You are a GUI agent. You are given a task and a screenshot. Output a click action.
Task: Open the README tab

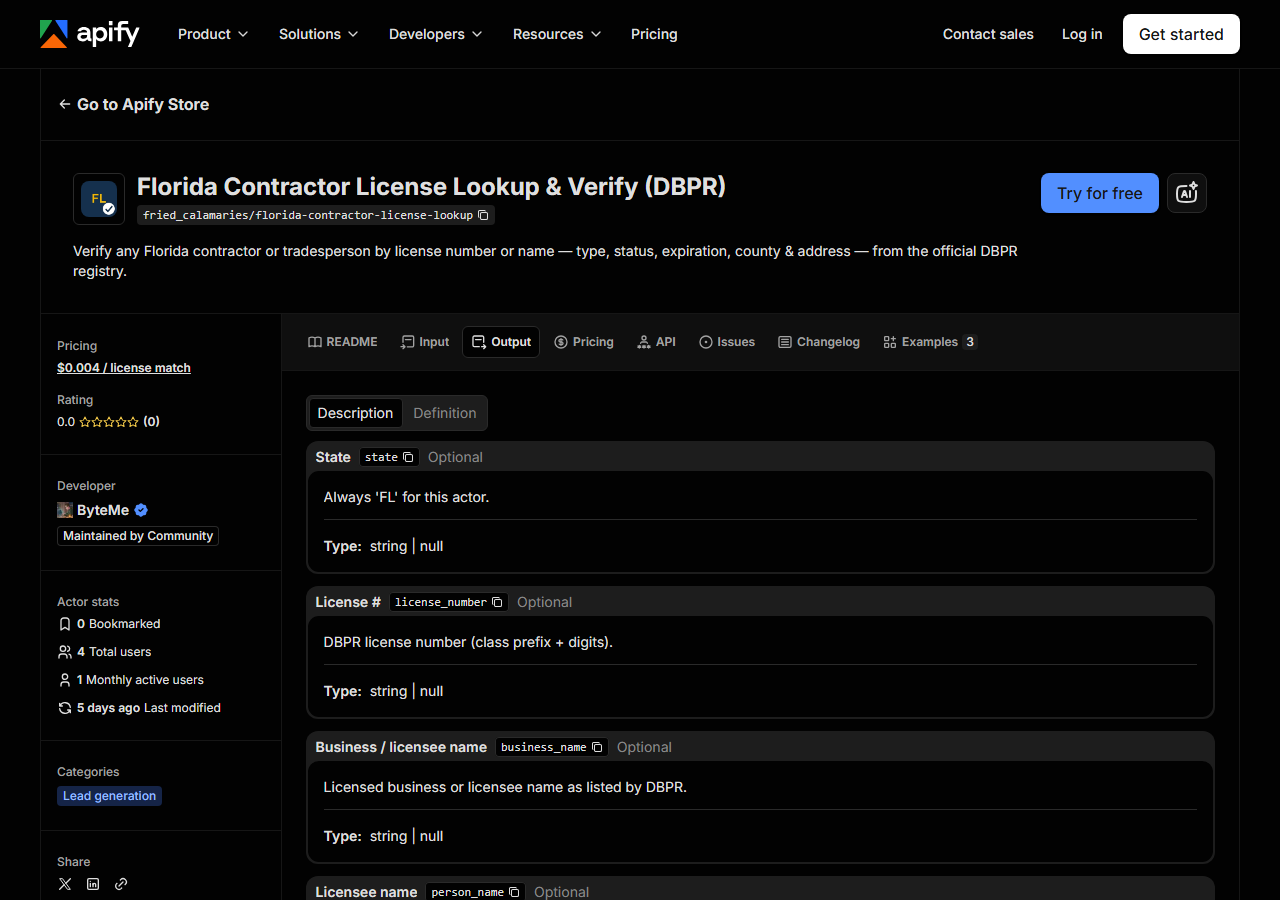[343, 342]
